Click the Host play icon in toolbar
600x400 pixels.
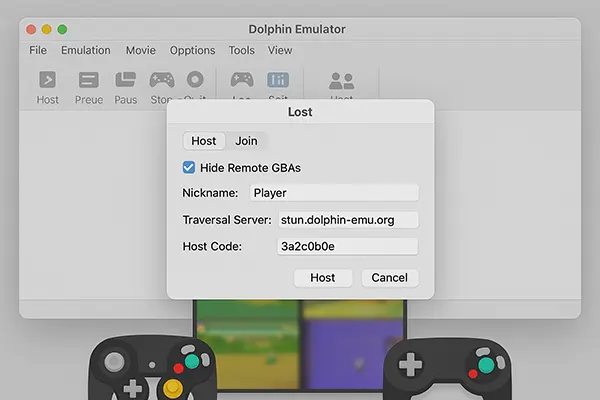47,80
